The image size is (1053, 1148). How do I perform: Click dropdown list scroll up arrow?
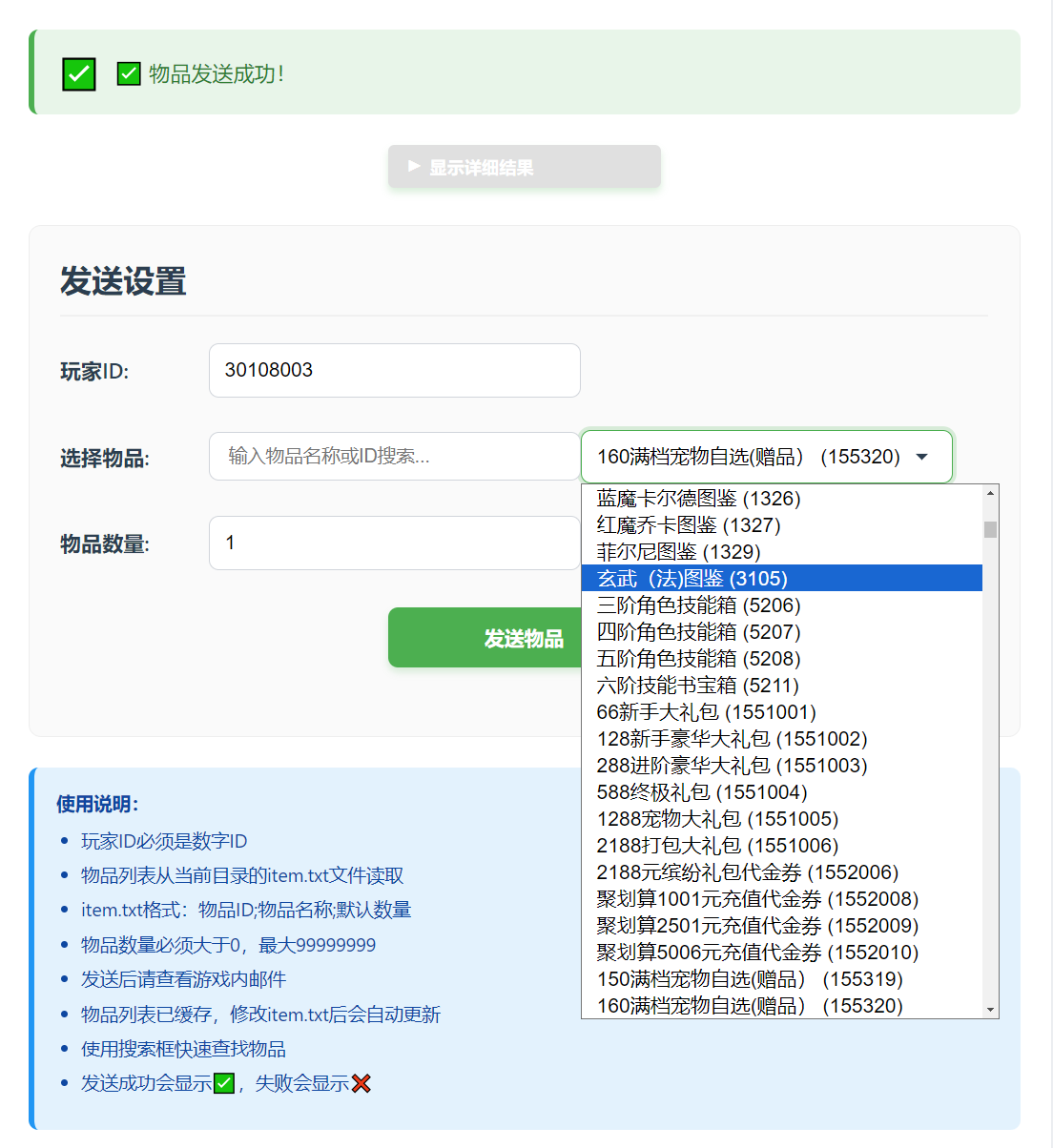tap(990, 493)
